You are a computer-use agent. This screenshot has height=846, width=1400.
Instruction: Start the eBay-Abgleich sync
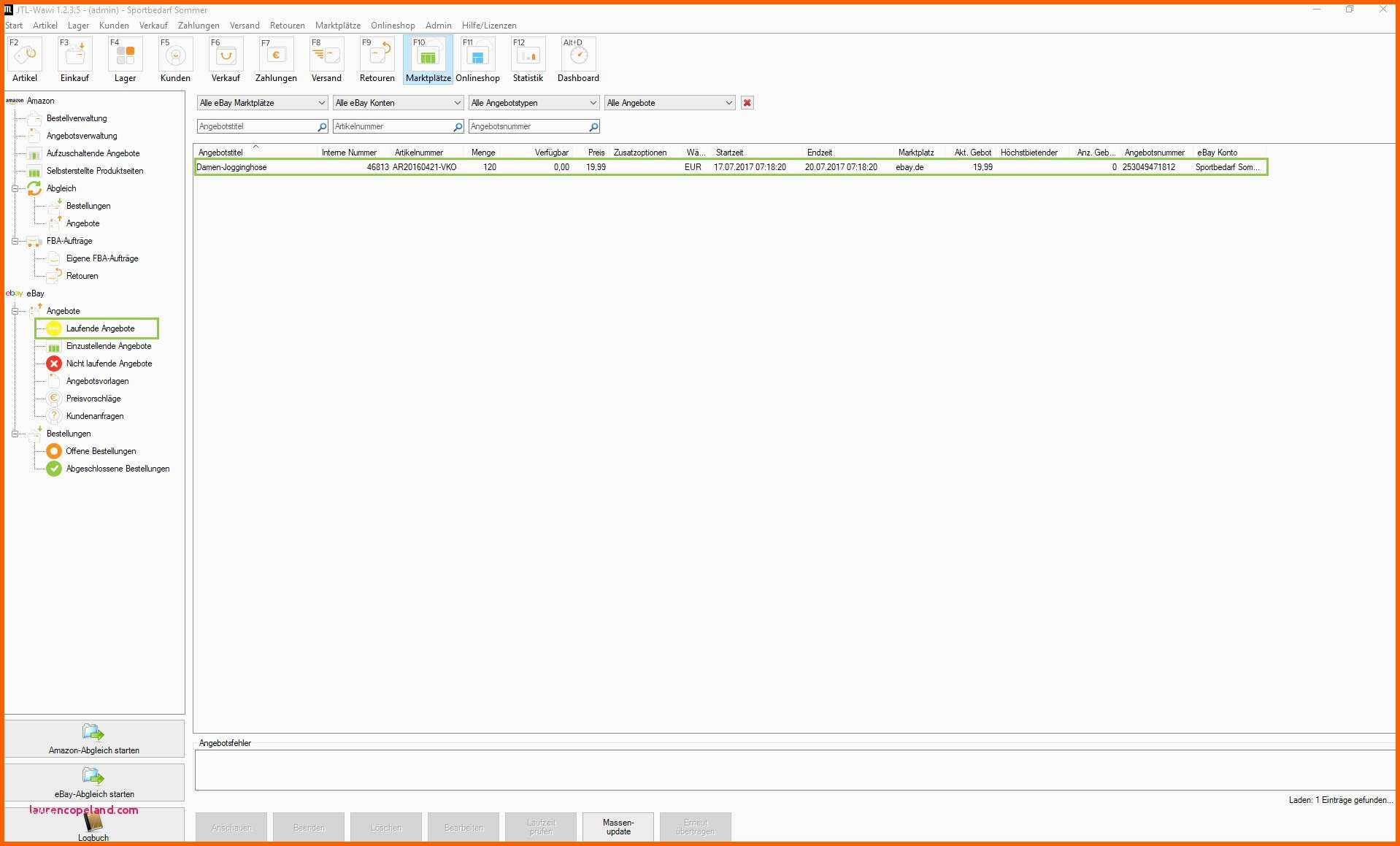pyautogui.click(x=94, y=782)
